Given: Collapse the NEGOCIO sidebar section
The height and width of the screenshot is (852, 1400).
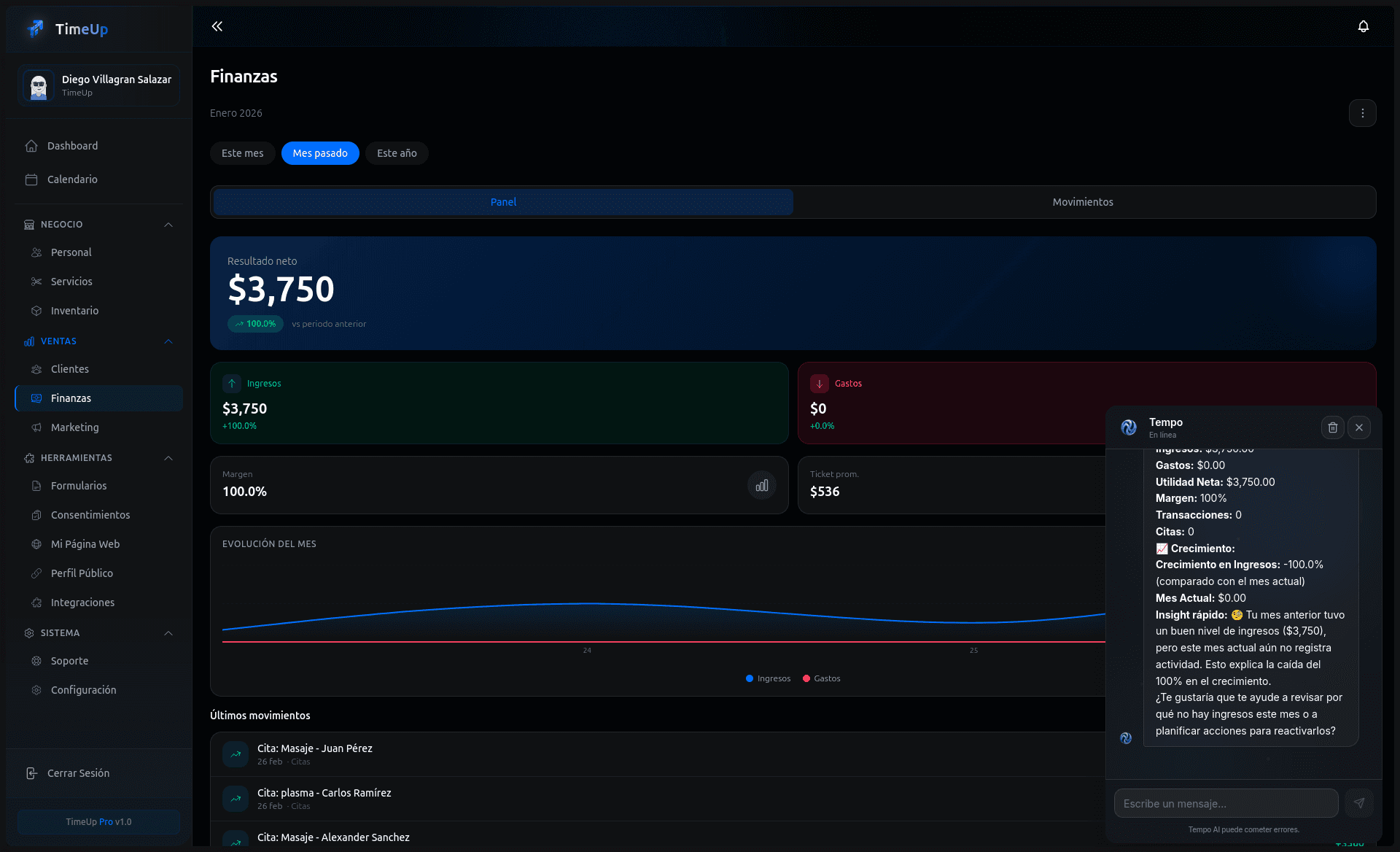Looking at the screenshot, I should pyautogui.click(x=168, y=225).
